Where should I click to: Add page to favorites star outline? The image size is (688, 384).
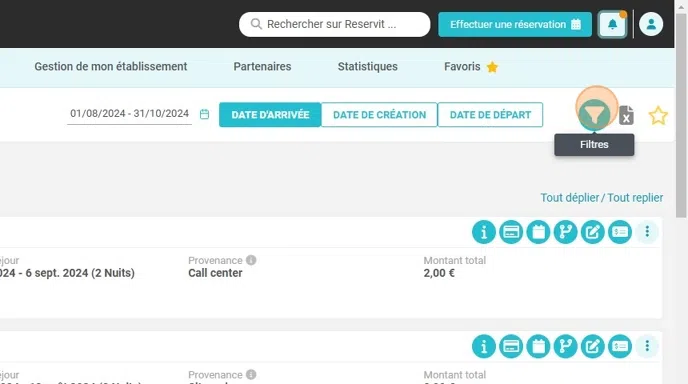[x=658, y=116]
